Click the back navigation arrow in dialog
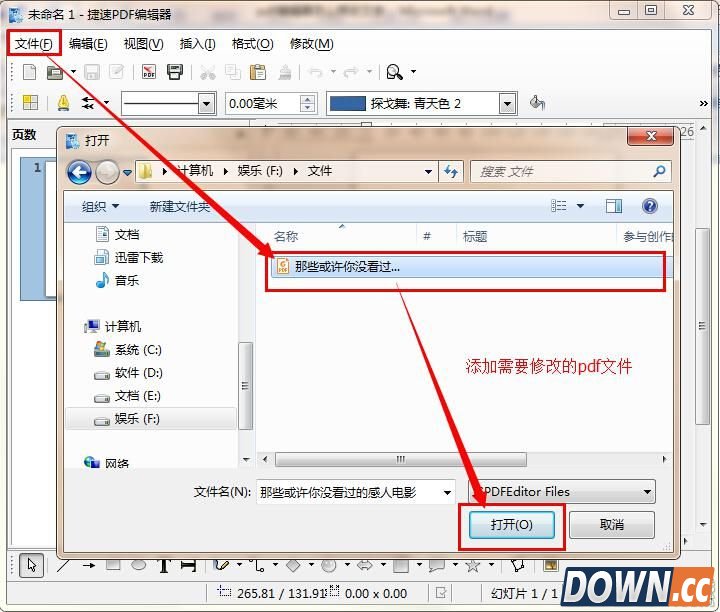 [80, 172]
